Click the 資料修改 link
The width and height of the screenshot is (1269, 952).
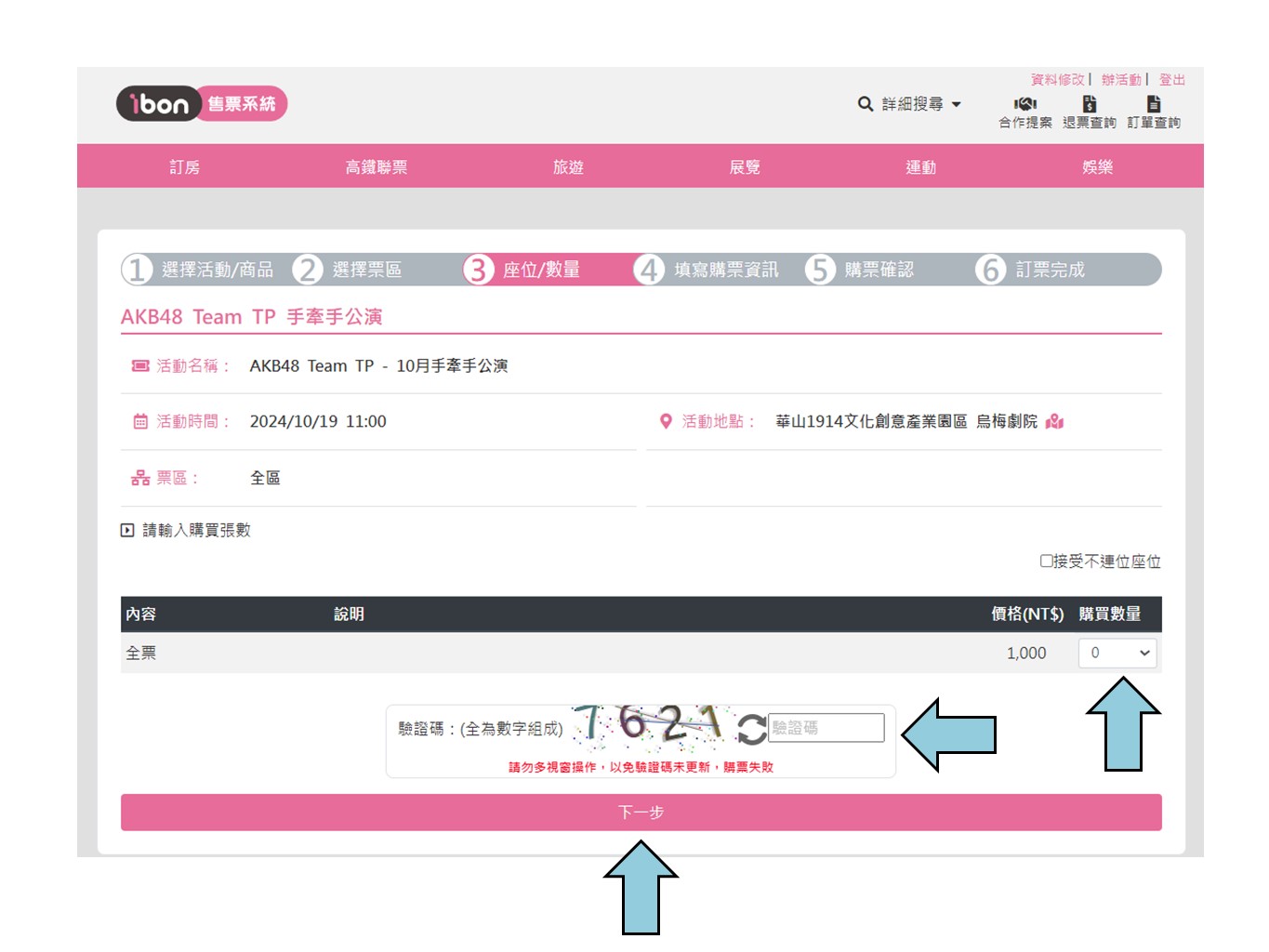pyautogui.click(x=1057, y=80)
